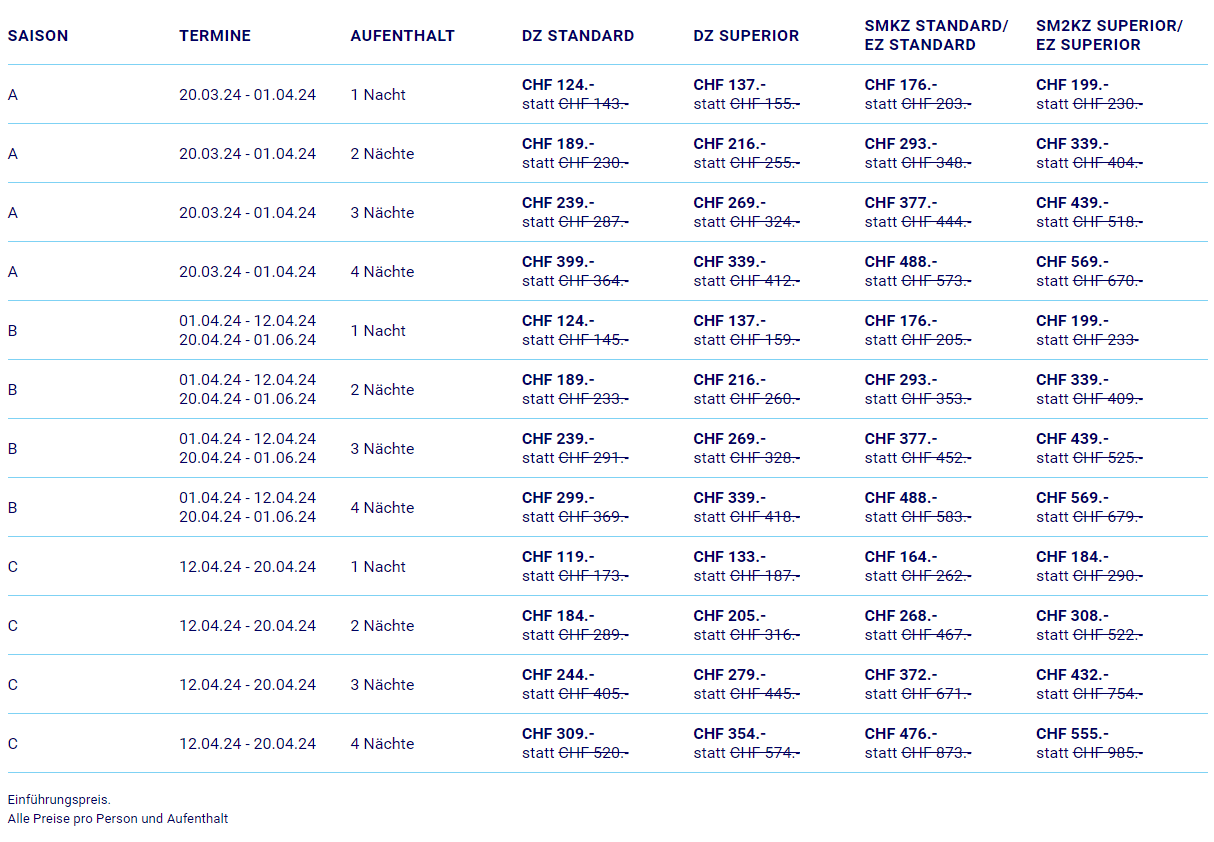The height and width of the screenshot is (842, 1214).
Task: Click the Einführungspreis footnote text
Action: point(59,800)
